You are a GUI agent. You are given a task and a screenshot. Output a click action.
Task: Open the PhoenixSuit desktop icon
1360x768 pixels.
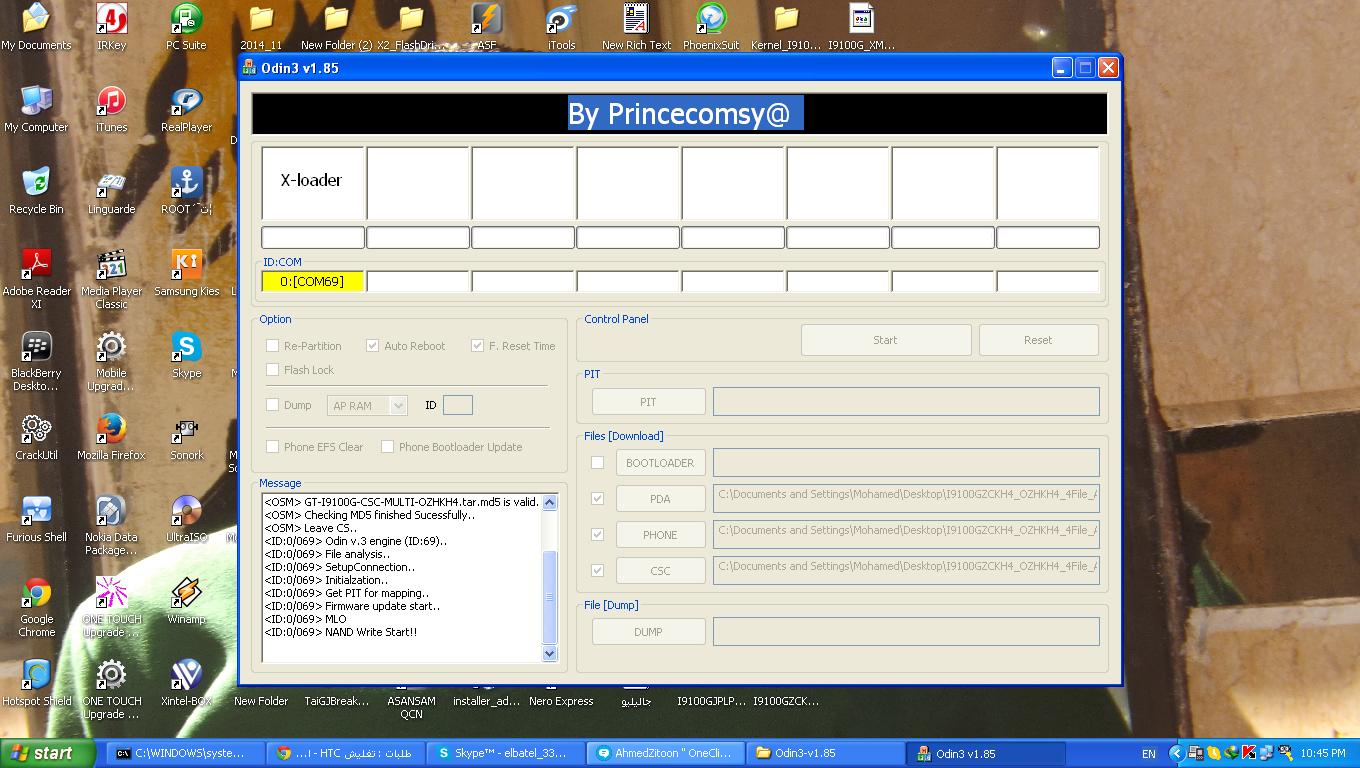(711, 27)
